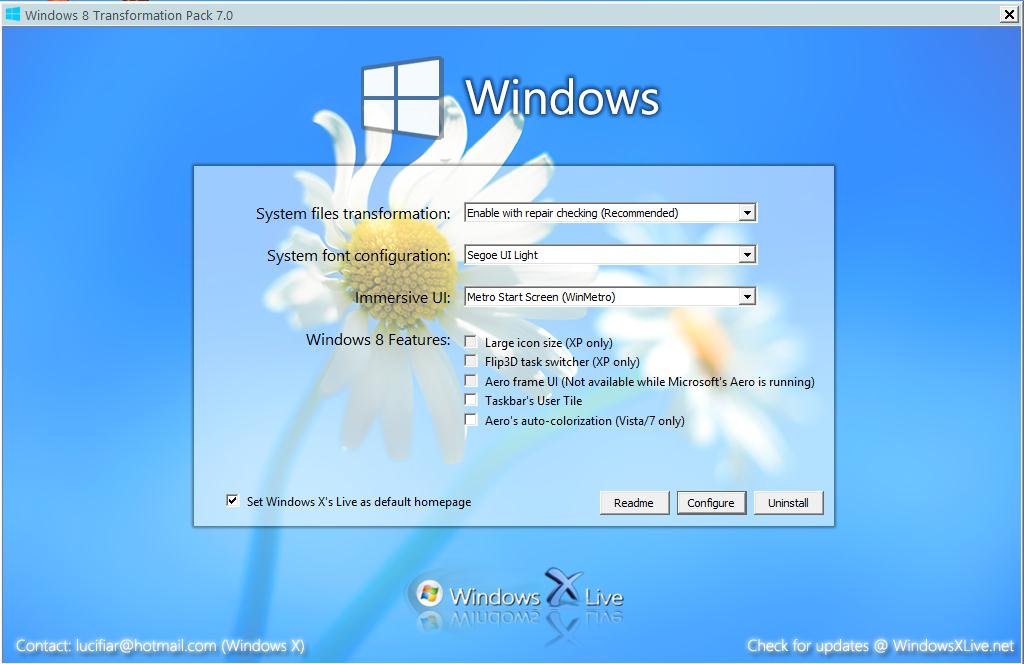Click the large Windows 8 logo

click(404, 96)
